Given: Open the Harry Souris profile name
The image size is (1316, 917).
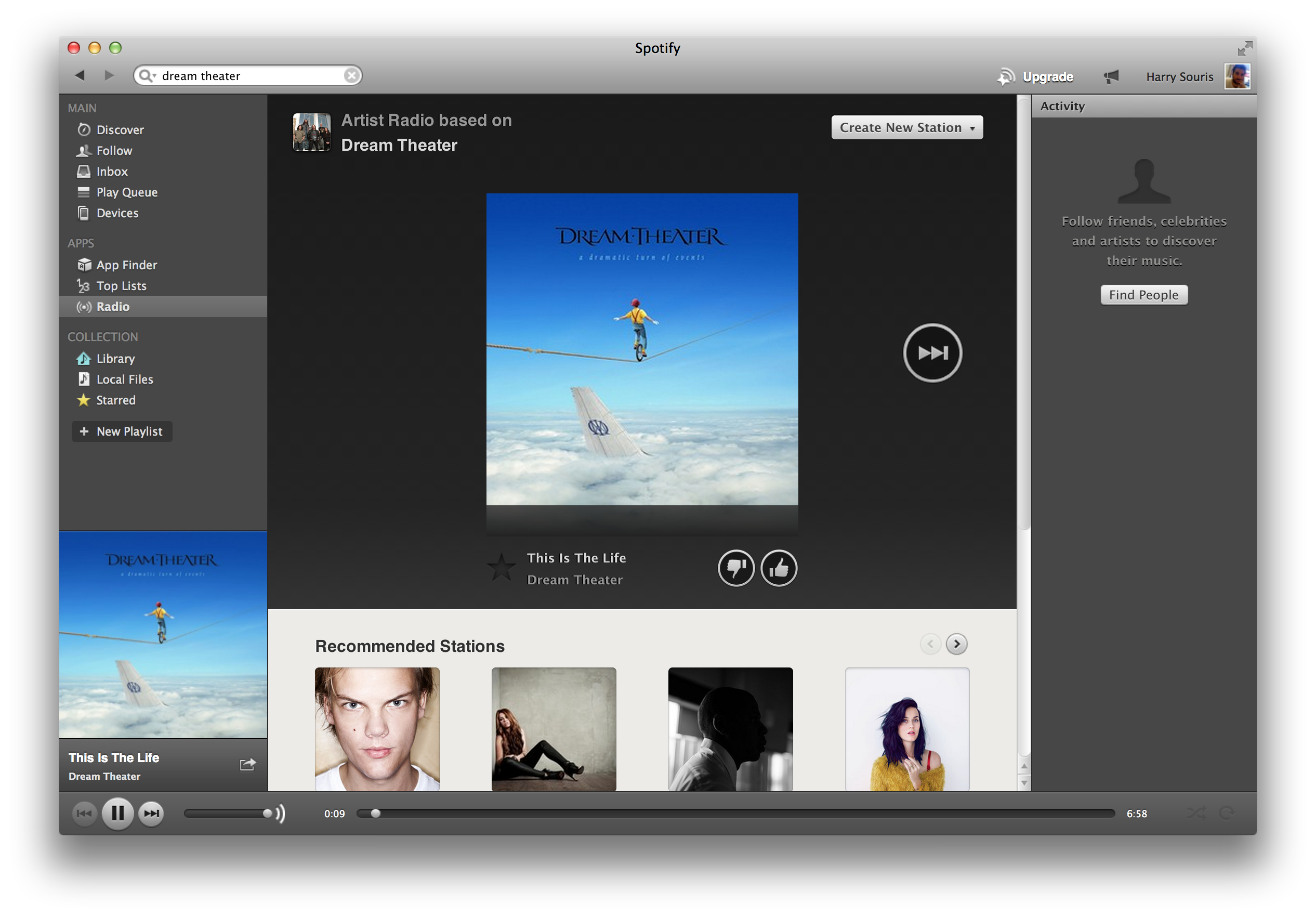Looking at the screenshot, I should [1179, 77].
